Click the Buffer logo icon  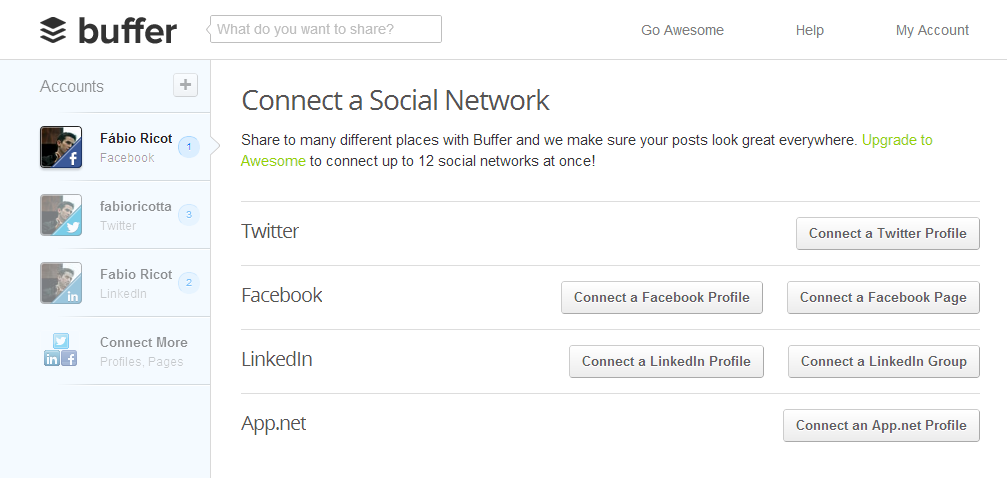pyautogui.click(x=53, y=30)
